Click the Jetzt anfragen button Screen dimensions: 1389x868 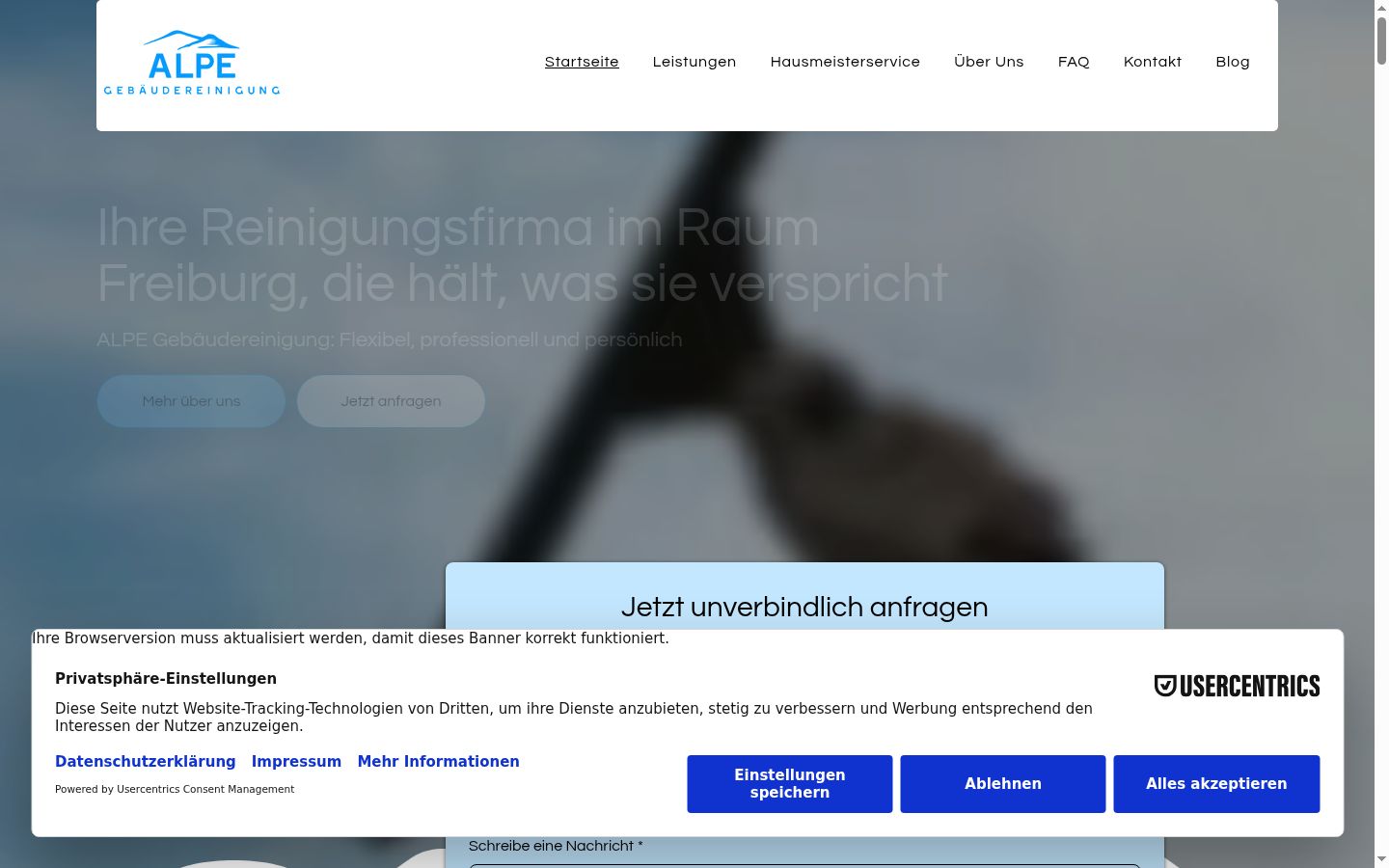(391, 401)
